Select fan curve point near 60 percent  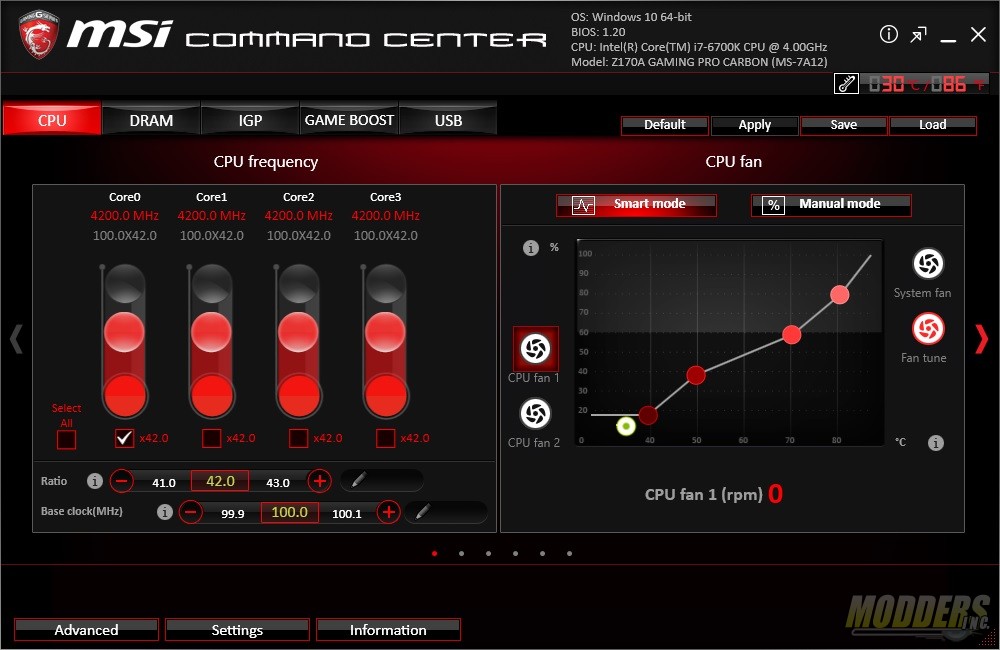(x=791, y=334)
